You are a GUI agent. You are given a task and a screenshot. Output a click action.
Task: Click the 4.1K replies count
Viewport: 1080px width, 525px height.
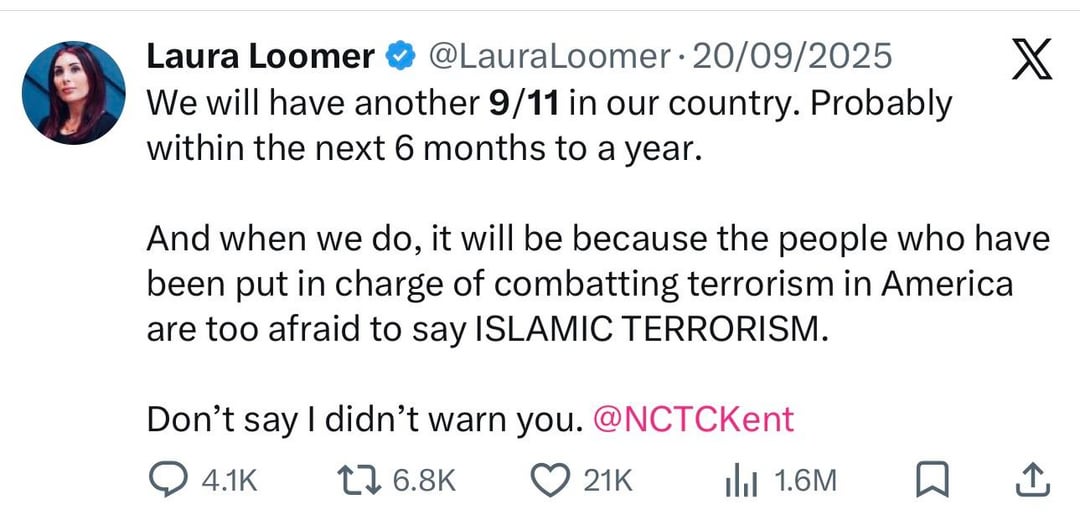tap(229, 481)
